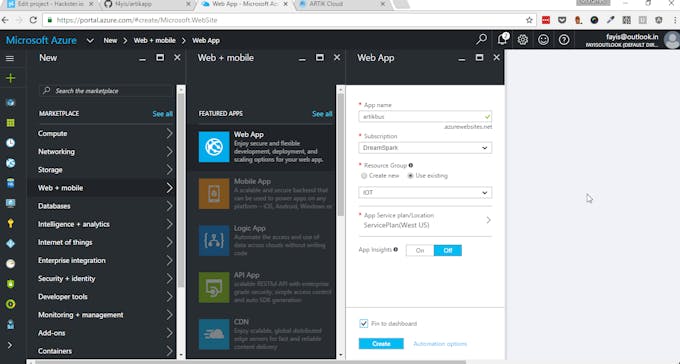Open the clock icon in left sidebar
The height and width of the screenshot is (364, 680).
10,143
